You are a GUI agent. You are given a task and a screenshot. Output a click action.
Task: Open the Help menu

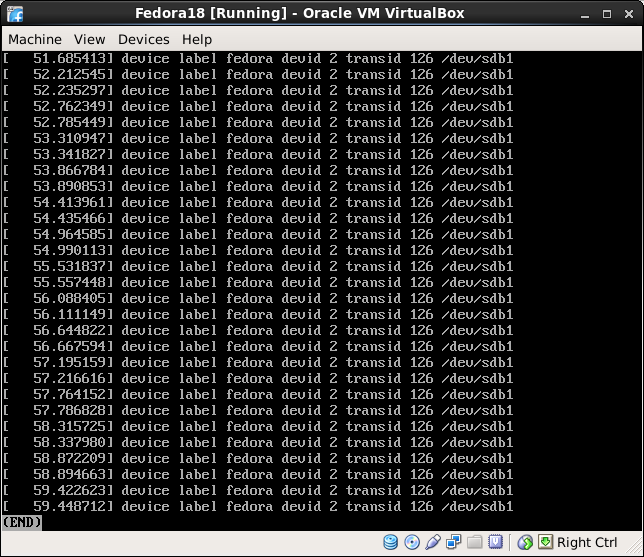click(x=196, y=39)
